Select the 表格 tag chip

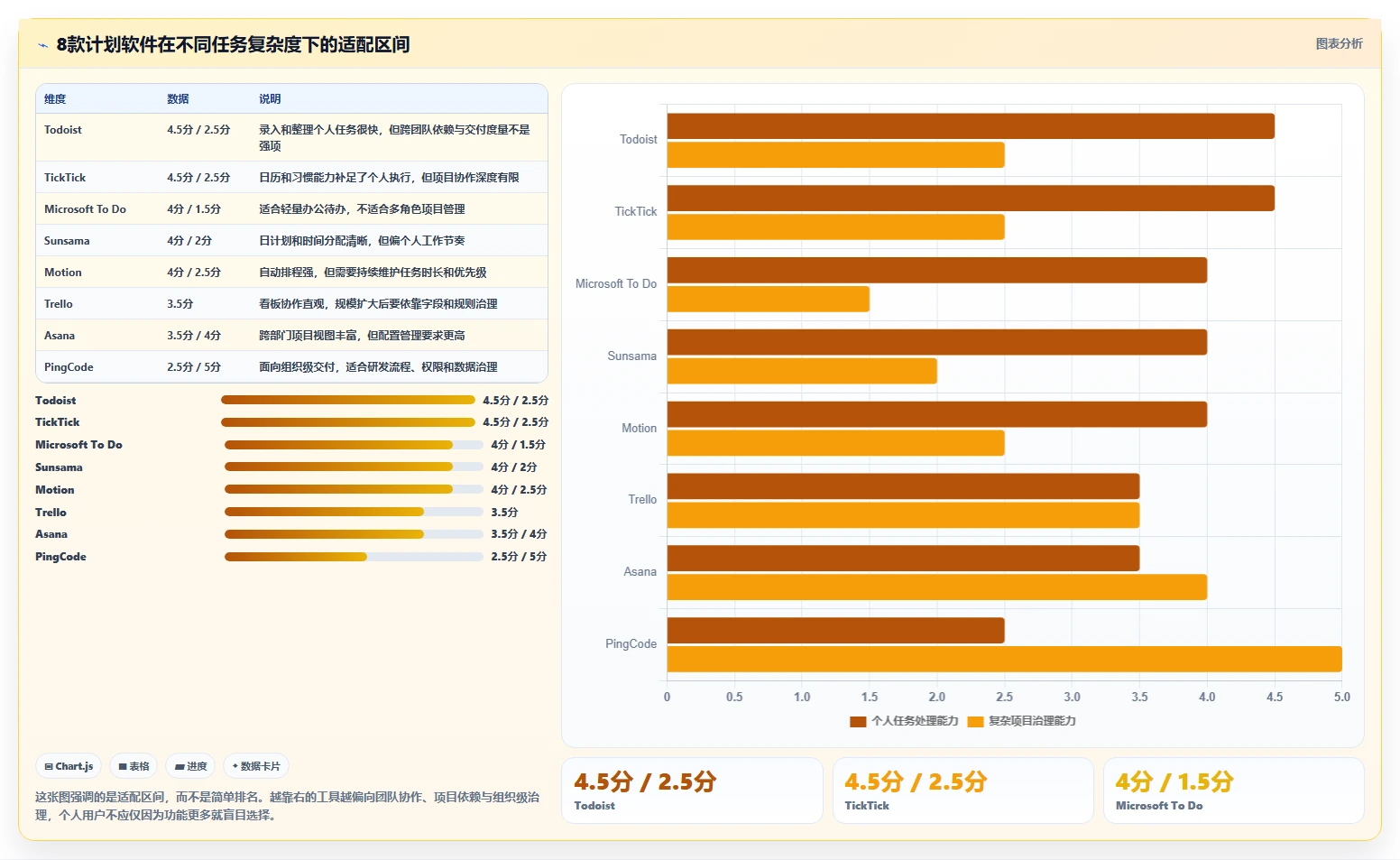pos(134,766)
